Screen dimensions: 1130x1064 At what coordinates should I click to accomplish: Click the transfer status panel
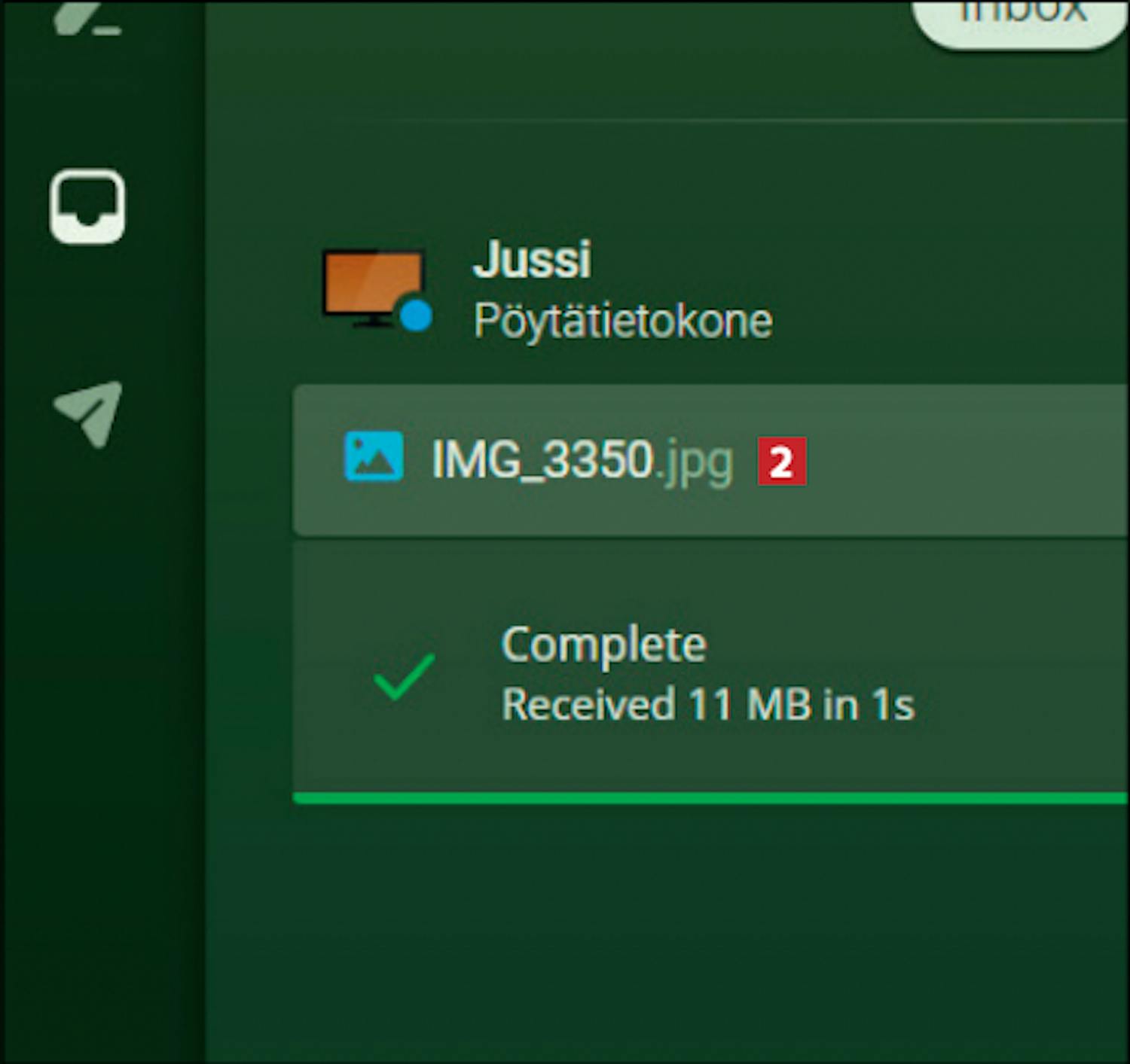(x=710, y=666)
